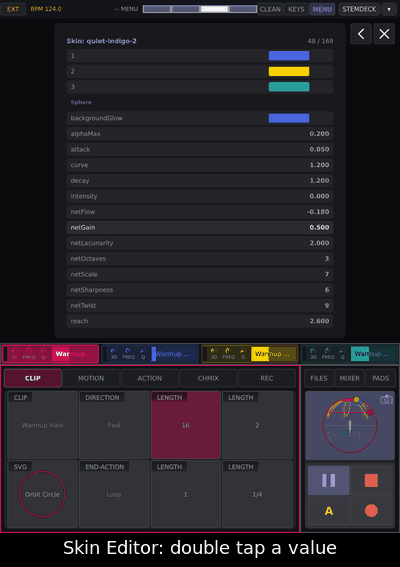Screen dimensions: 400x567
Task: Click the 3D knob on the blue Warmup deck
Action: click(114, 351)
